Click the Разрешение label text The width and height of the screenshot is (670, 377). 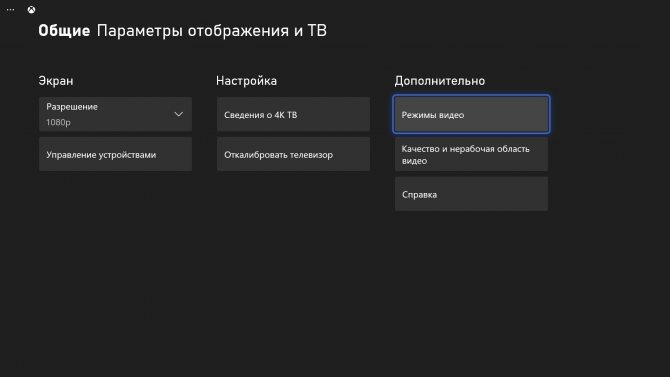[x=72, y=107]
